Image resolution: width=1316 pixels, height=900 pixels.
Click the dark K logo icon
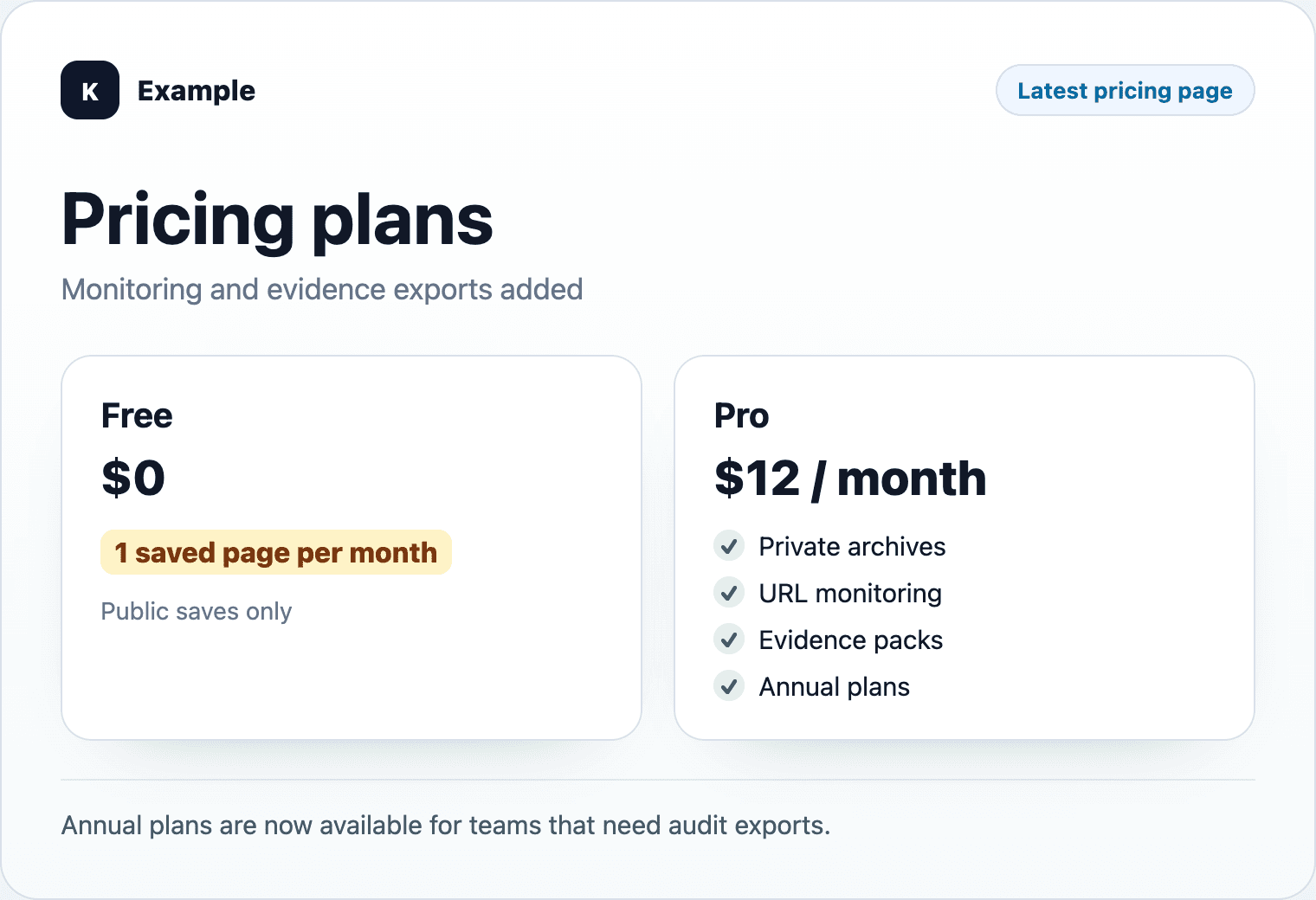click(x=90, y=90)
